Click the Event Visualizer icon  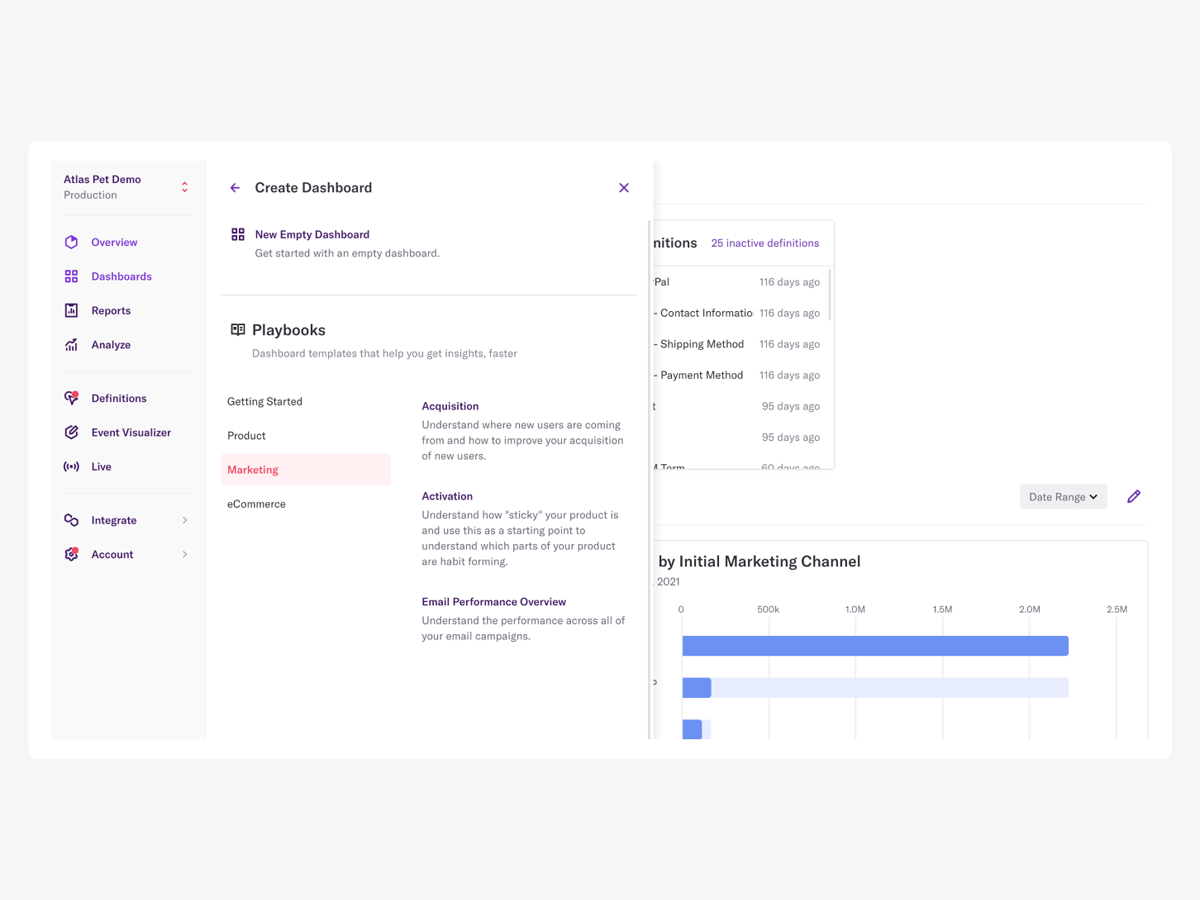click(x=71, y=433)
